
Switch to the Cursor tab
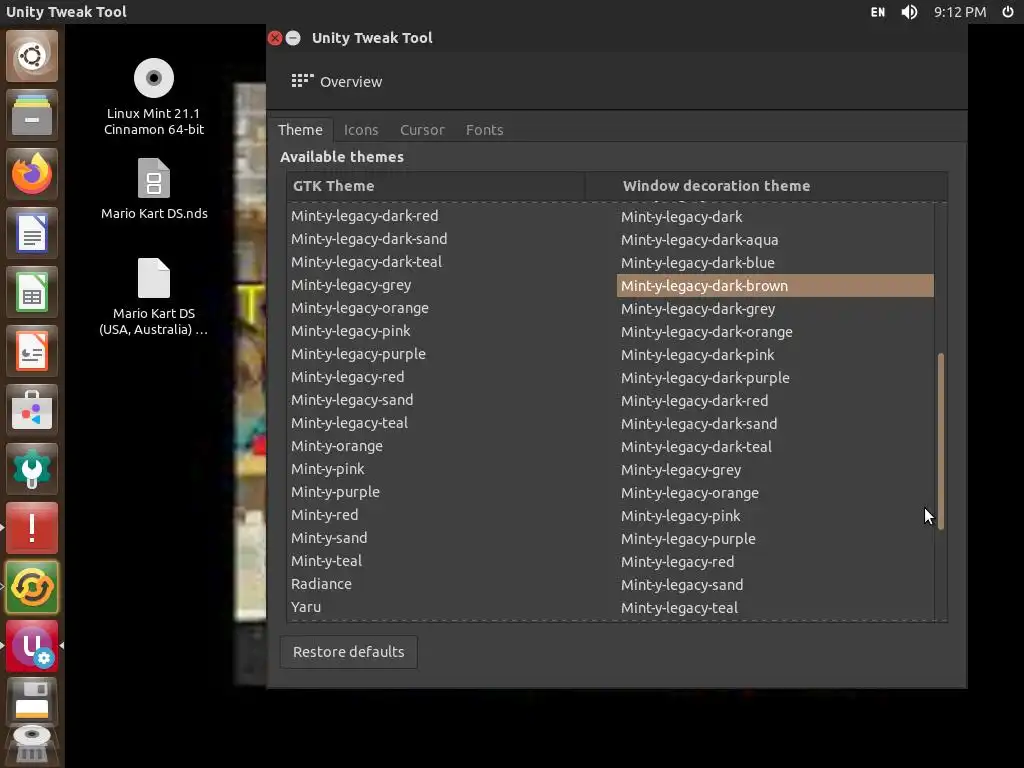[422, 129]
